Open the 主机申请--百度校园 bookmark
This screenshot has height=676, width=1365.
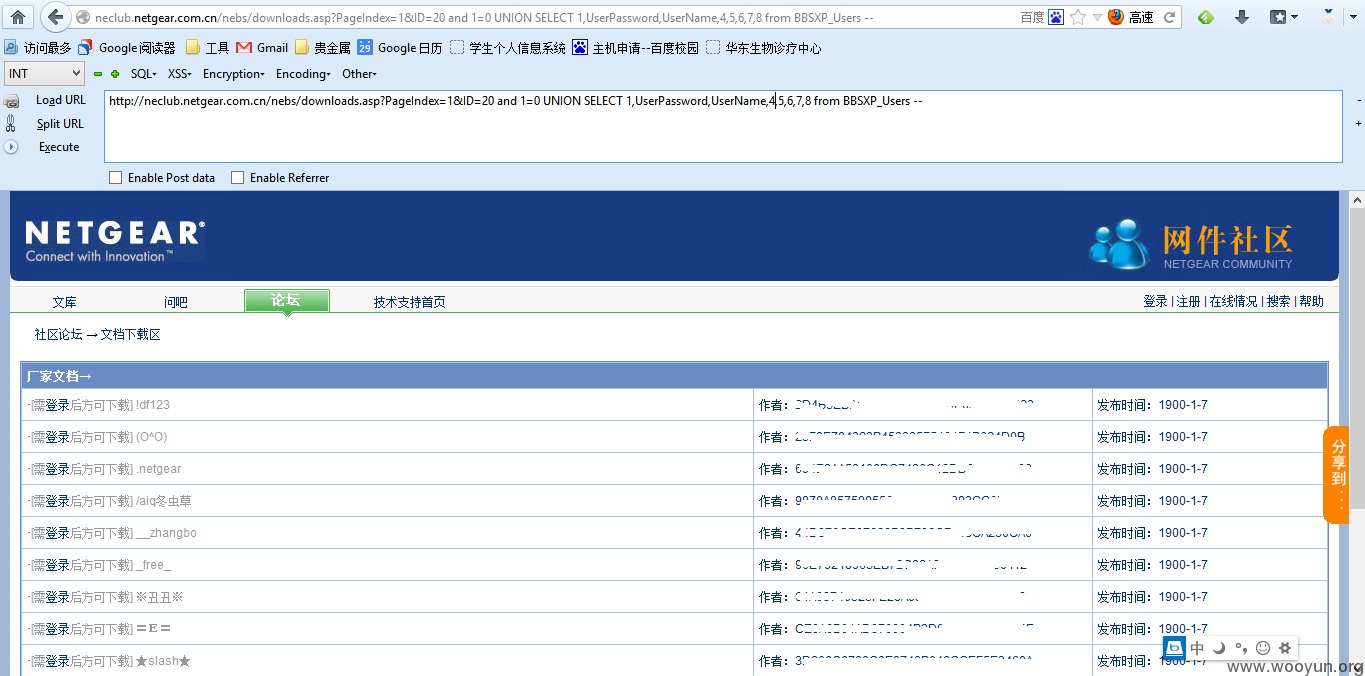point(635,47)
